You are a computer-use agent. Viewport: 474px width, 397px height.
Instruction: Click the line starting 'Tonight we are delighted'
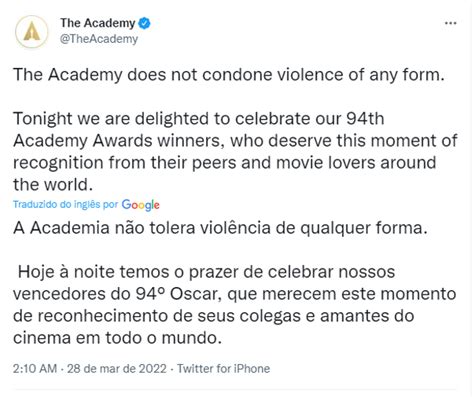tap(199, 119)
